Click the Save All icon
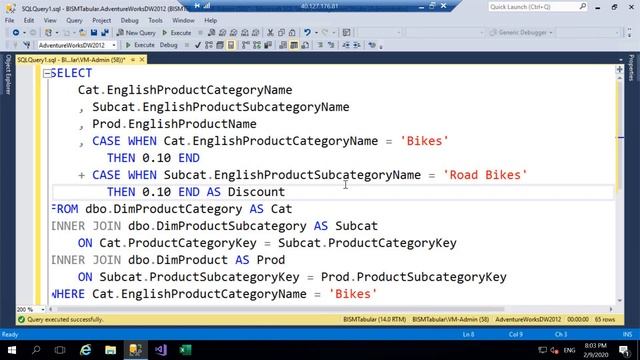Screen dimensions: 640x360 pos(105,33)
